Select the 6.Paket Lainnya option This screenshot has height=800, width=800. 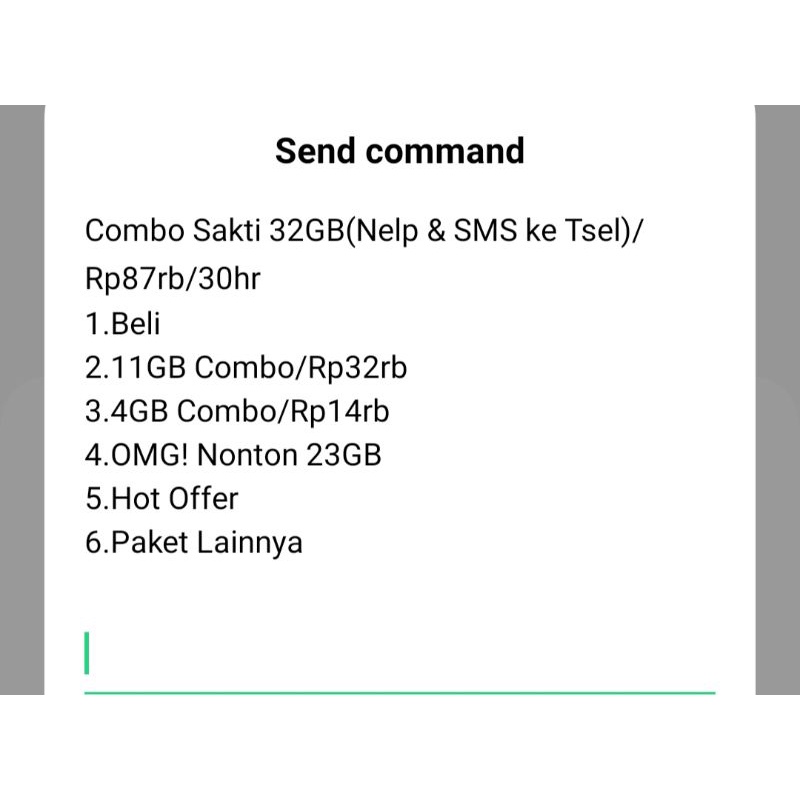coord(194,542)
